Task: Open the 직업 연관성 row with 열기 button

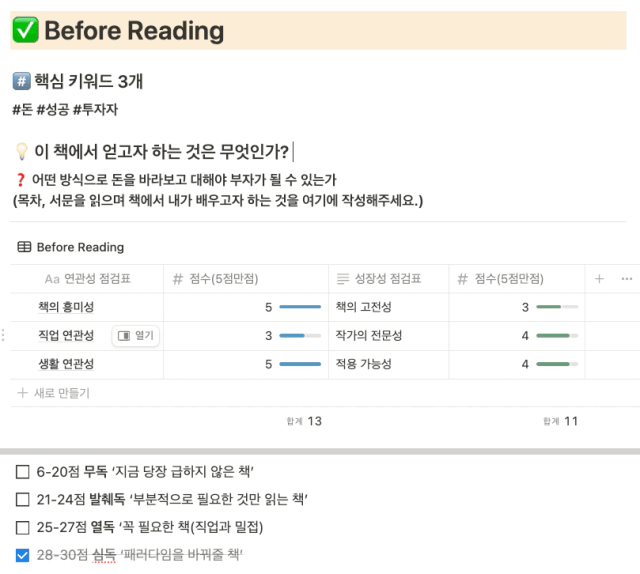Action: point(136,336)
